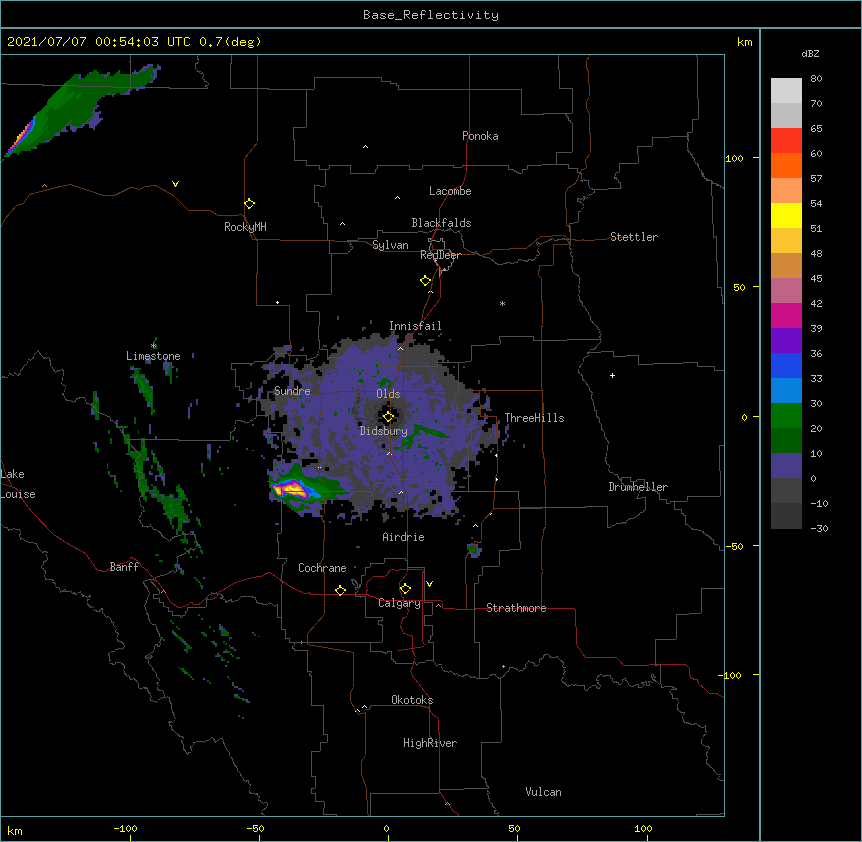
Task: Click the Innisfail town label
Action: tap(415, 326)
